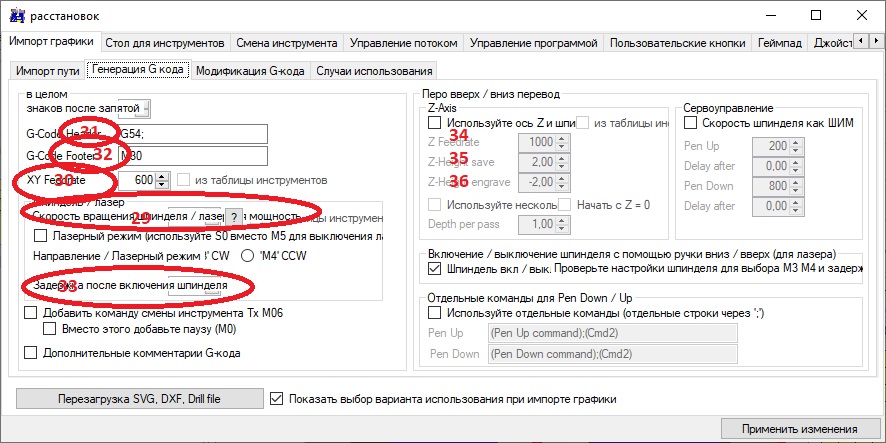Screen dimensions: 886x443
Task: Select the 'M4' CCW radio button
Action: 246,254
